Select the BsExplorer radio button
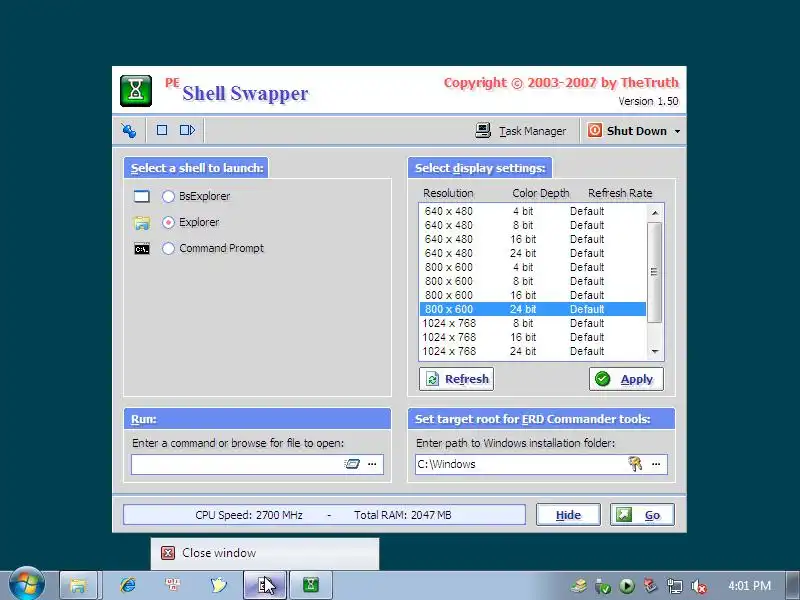Screen dimensions: 800x600 (168, 196)
